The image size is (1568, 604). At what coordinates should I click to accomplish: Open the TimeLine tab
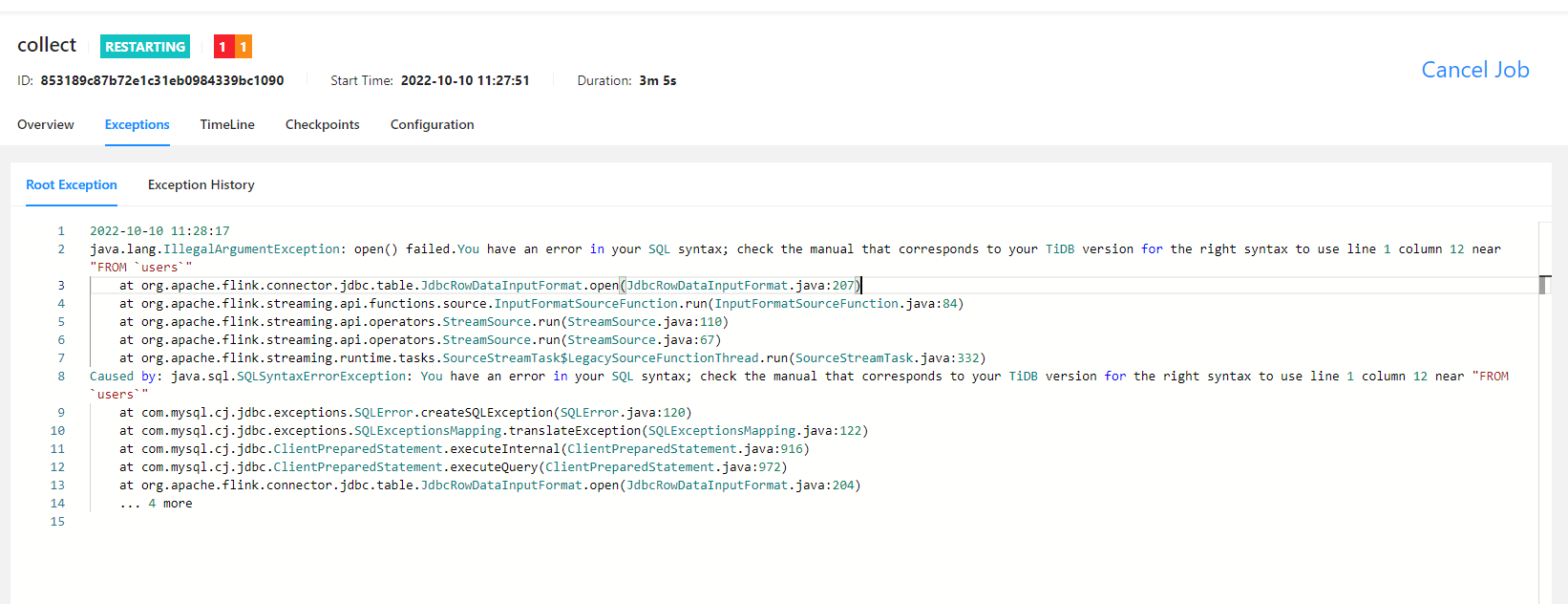[x=227, y=124]
